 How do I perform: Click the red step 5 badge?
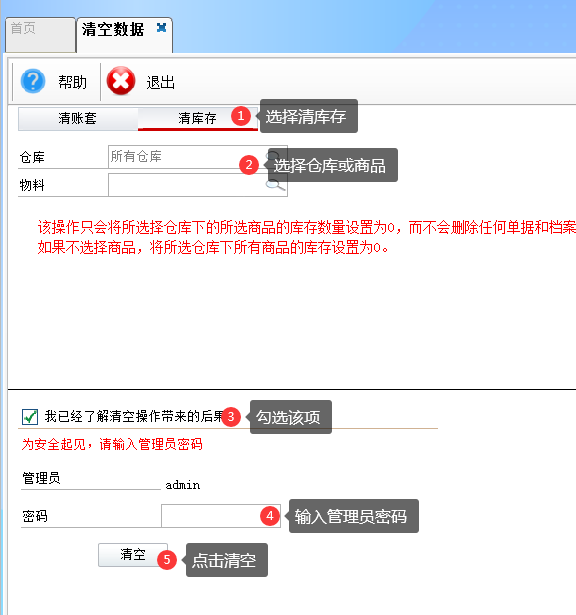167,560
